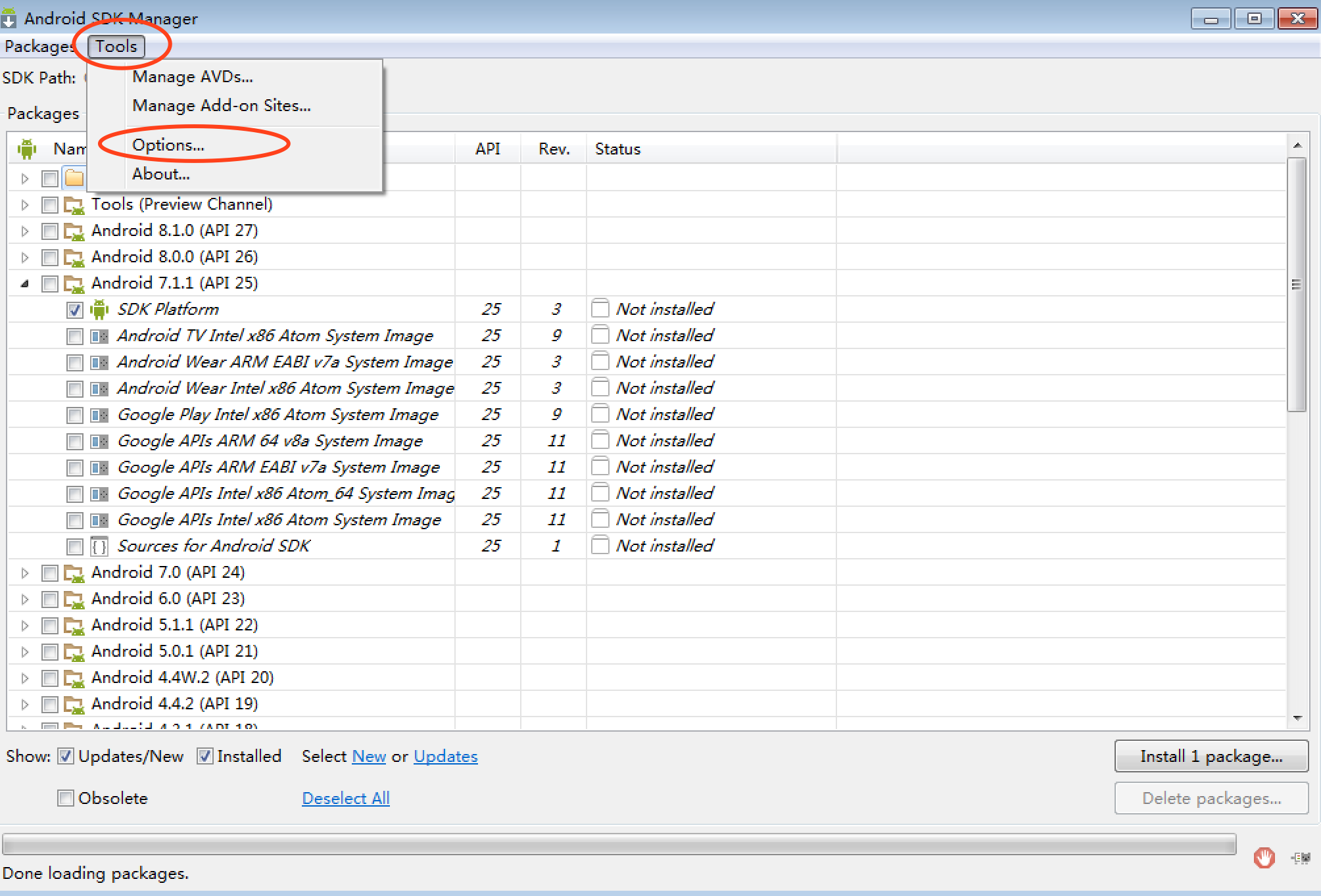Click the SDK Manager title bar app icon

9,18
